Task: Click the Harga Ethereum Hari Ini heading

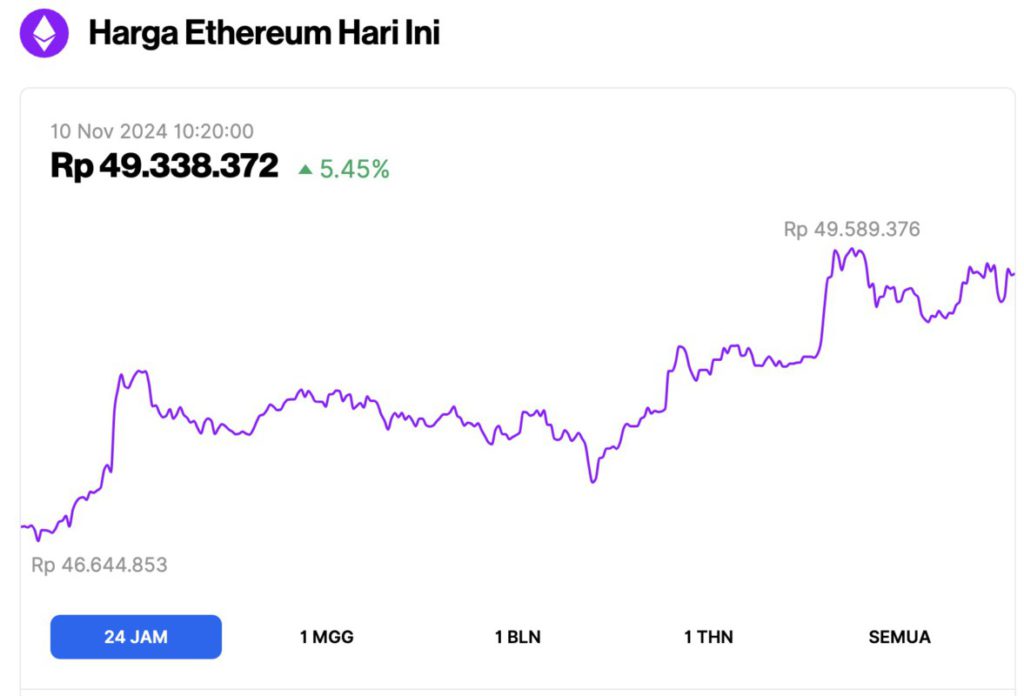Action: 264,33
